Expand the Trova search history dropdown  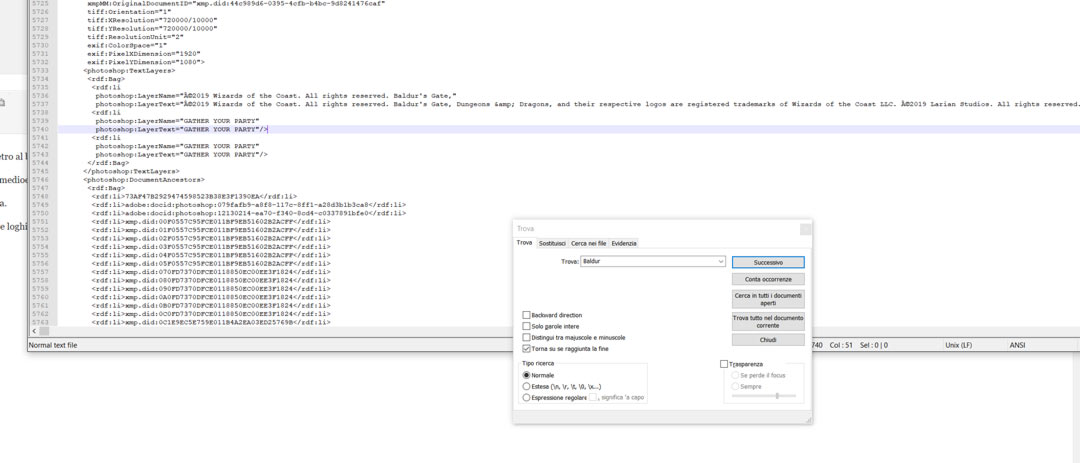(x=720, y=262)
